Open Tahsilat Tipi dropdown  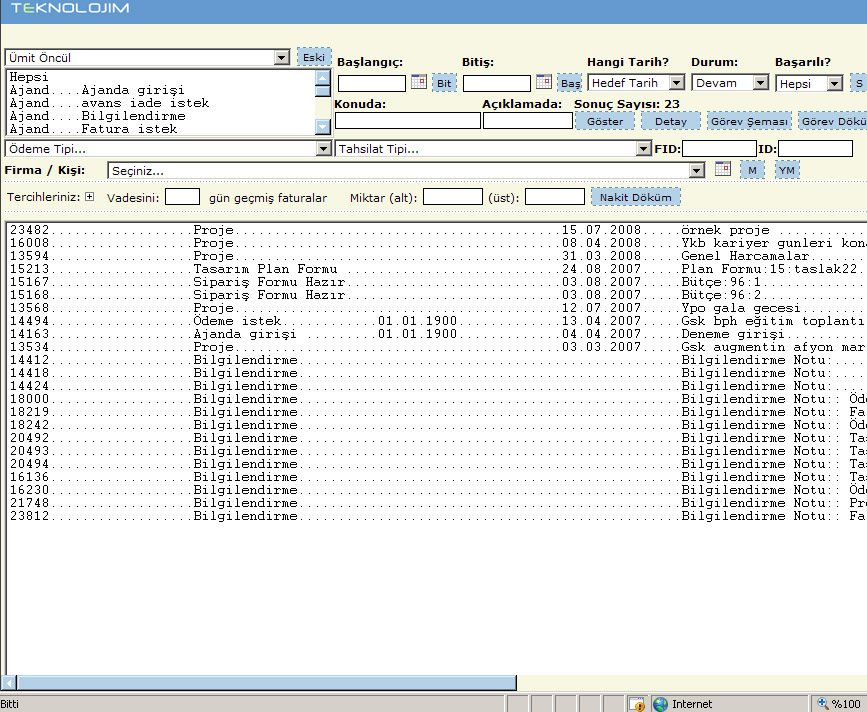click(x=493, y=149)
